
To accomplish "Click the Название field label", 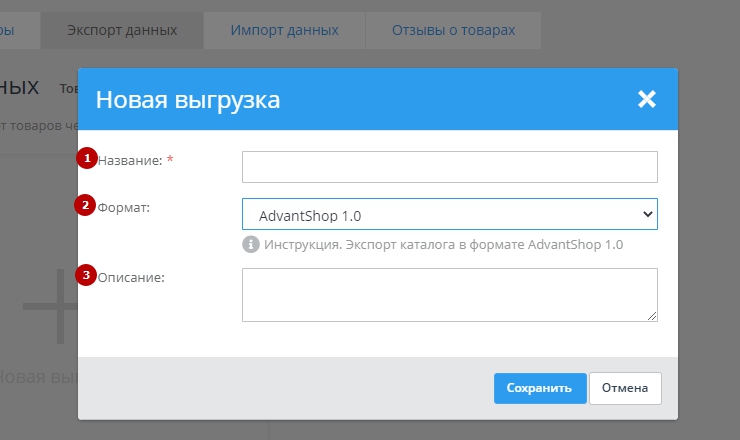I will click(130, 159).
